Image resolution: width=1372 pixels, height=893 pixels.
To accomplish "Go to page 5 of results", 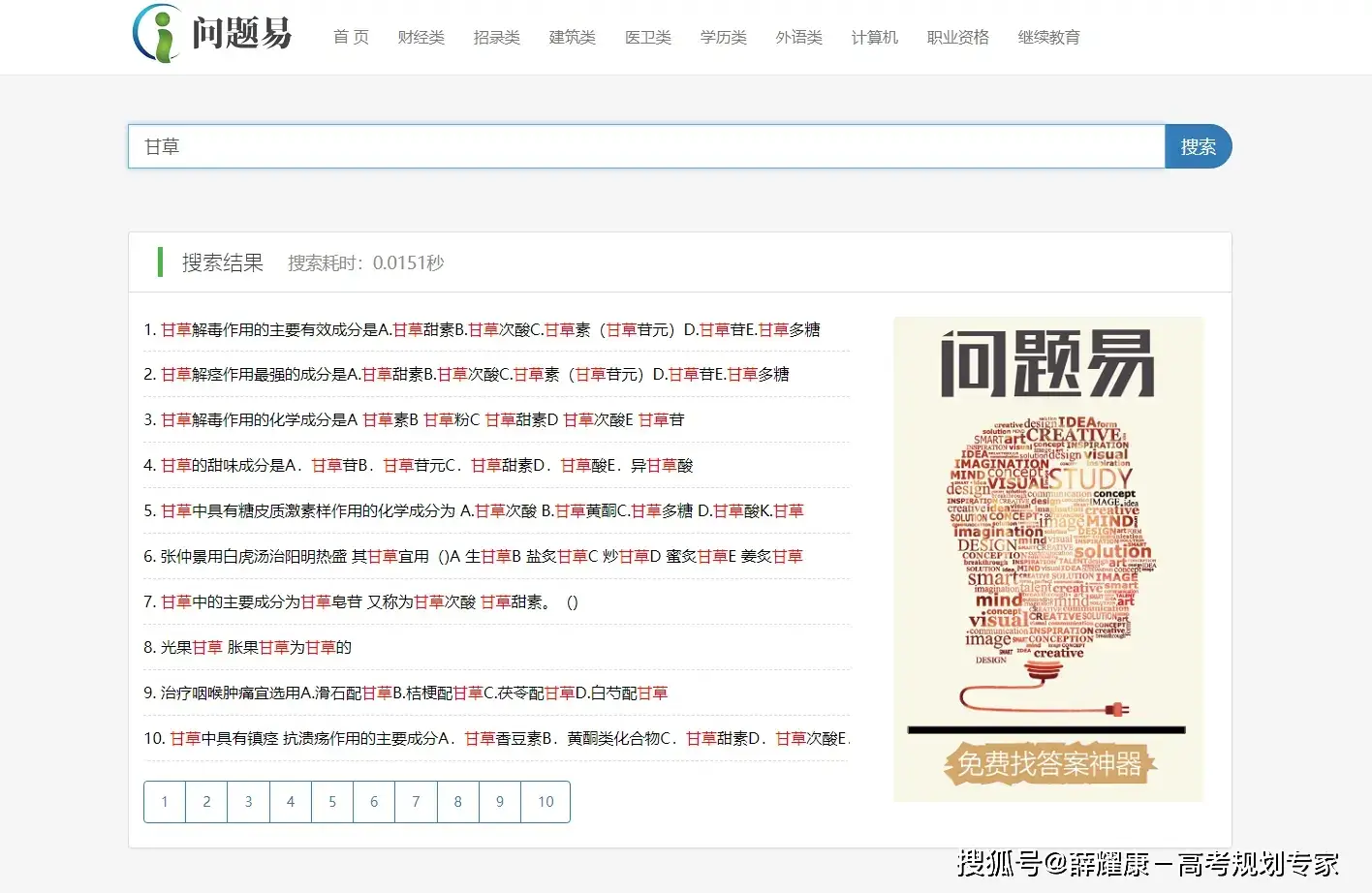I will tap(331, 802).
